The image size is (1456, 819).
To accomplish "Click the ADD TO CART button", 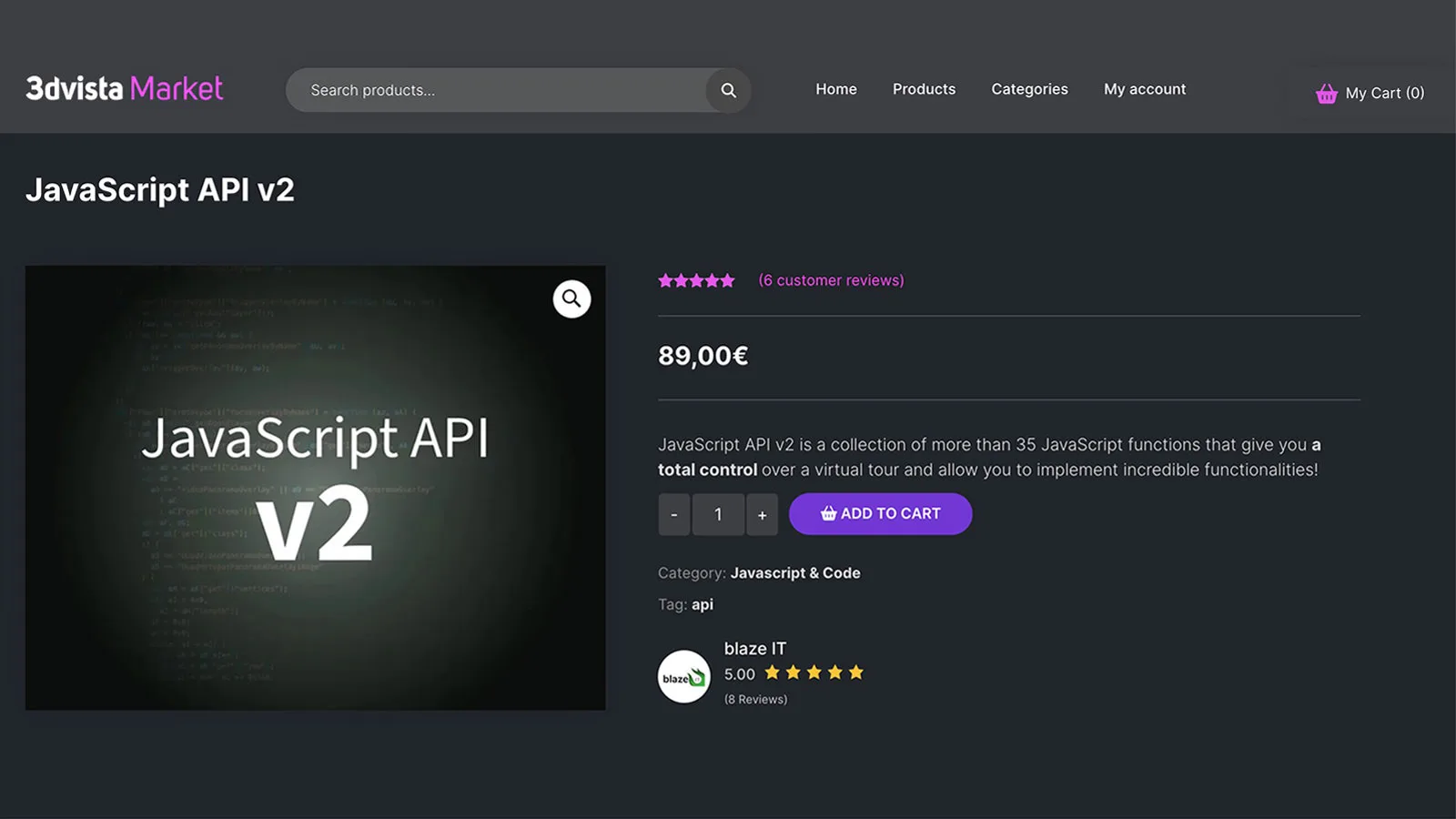I will pos(880,513).
